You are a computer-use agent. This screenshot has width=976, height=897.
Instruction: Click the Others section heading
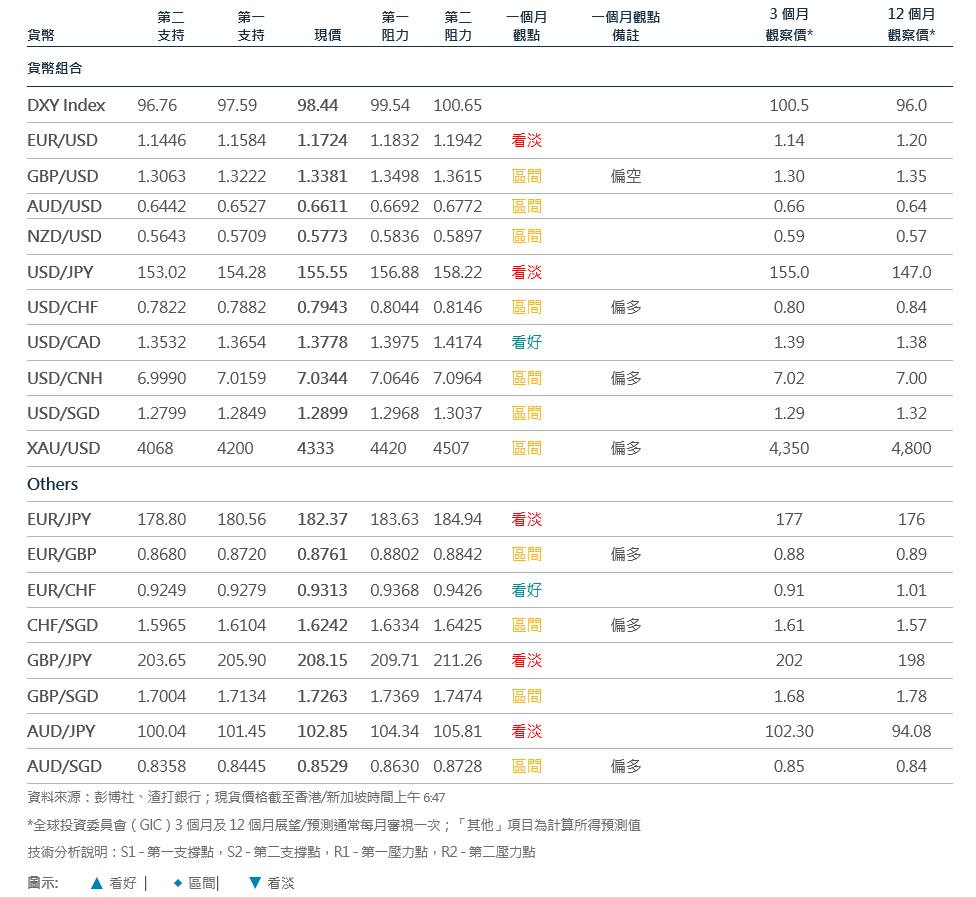(x=52, y=484)
